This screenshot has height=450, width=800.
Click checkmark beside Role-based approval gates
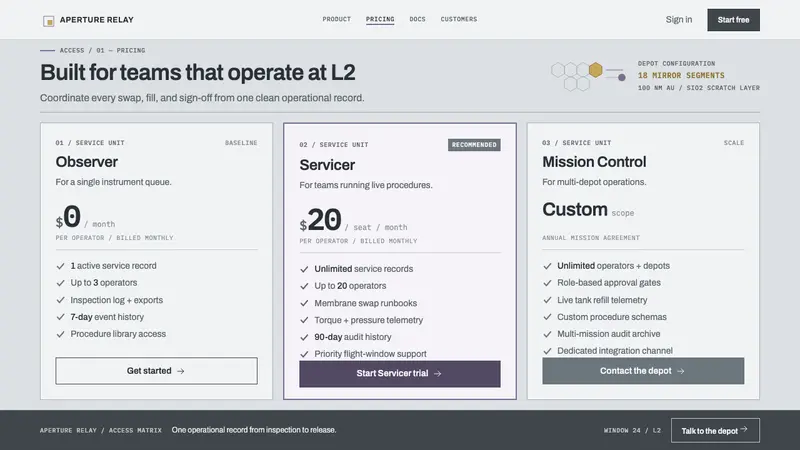pyautogui.click(x=547, y=283)
